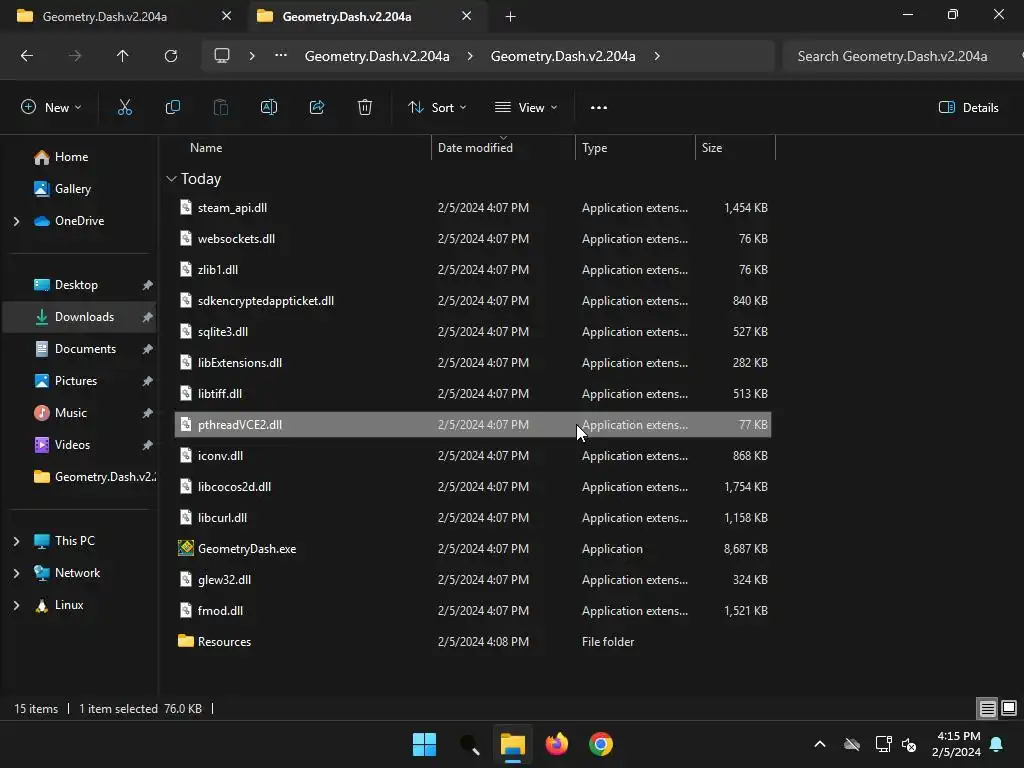The height and width of the screenshot is (768, 1024).
Task: Open the View dropdown menu
Action: pos(526,108)
